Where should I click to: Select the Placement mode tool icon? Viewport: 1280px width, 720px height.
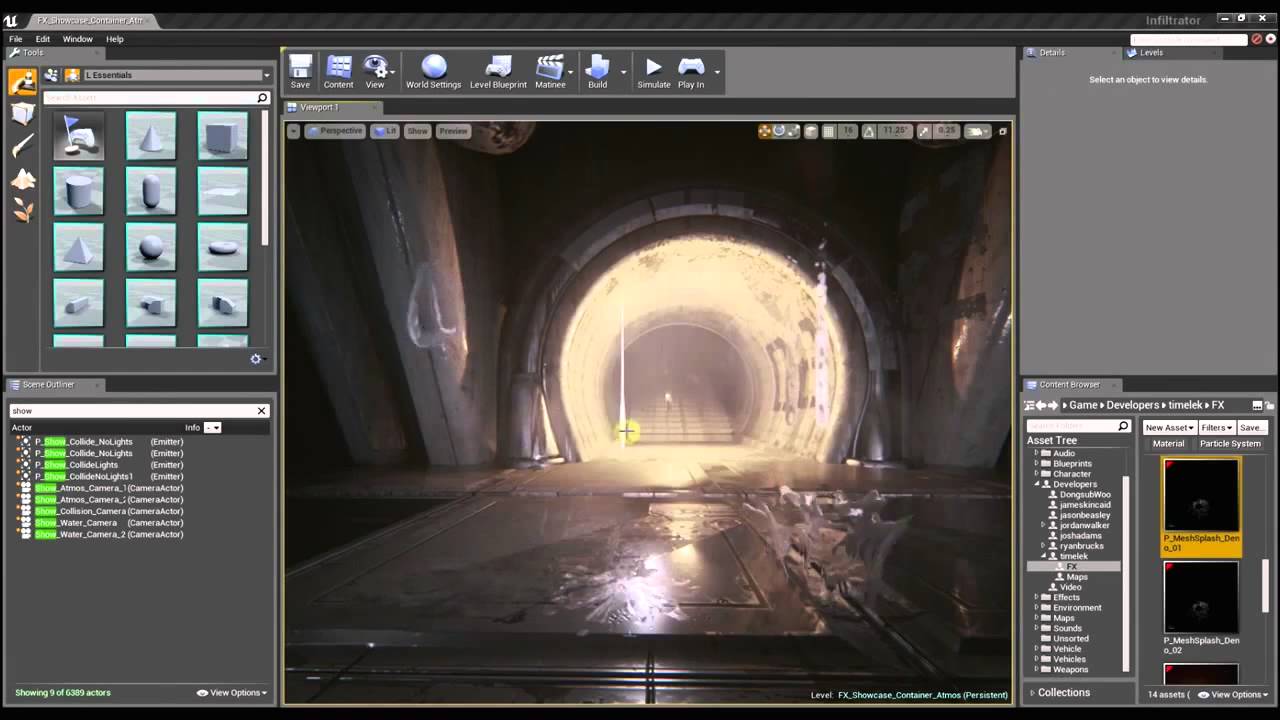coord(23,82)
